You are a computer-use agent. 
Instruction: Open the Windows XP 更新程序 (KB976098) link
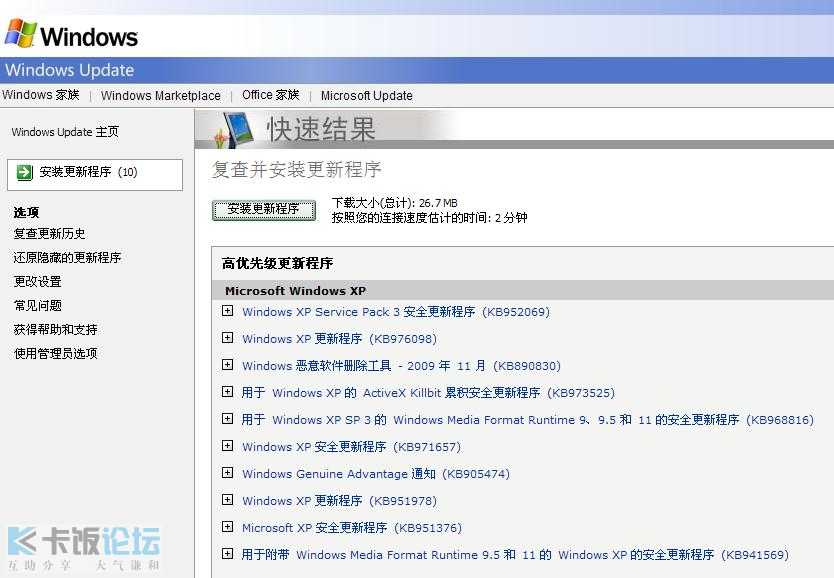pos(339,339)
